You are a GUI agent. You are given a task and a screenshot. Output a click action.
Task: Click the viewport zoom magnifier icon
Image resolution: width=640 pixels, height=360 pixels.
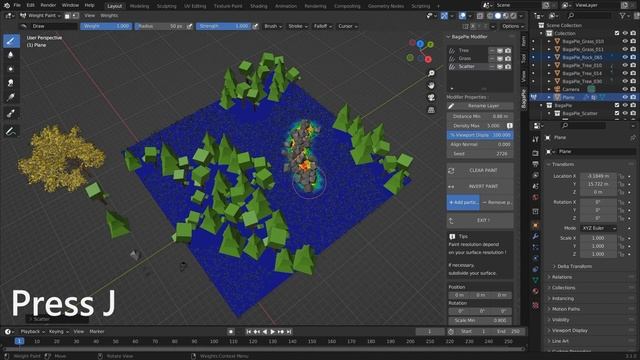[431, 73]
